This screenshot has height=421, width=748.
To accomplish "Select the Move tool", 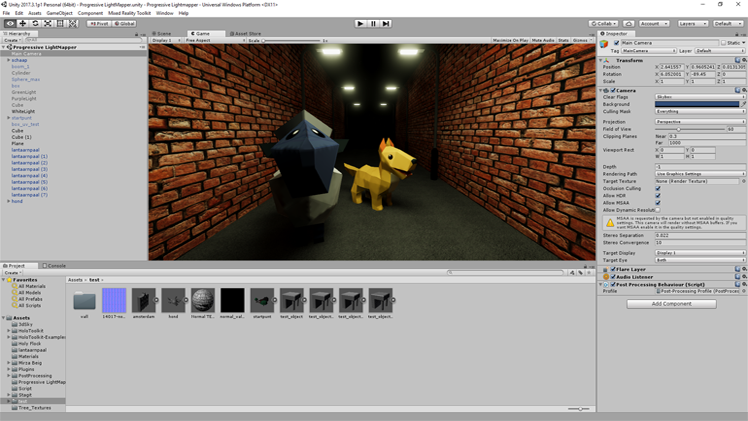I will click(x=23, y=23).
